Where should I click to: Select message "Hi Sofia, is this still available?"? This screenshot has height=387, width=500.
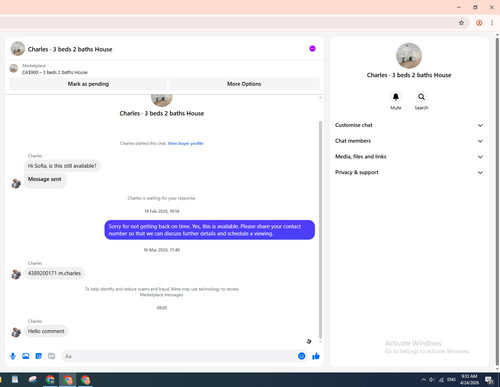coord(62,166)
